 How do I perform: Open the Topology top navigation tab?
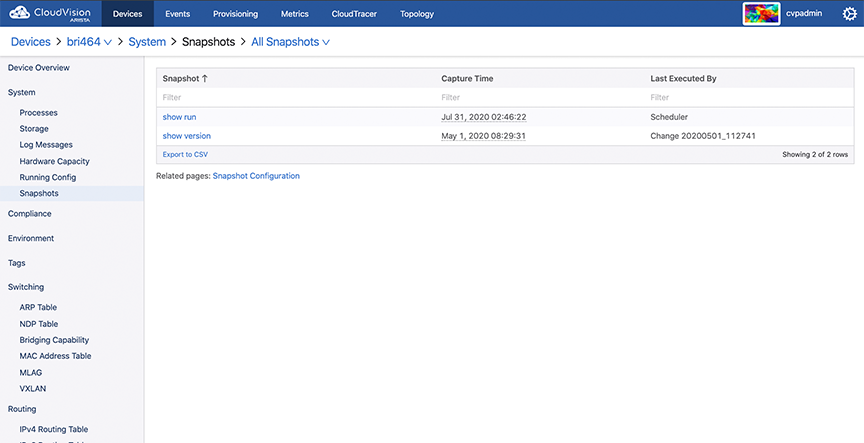tap(417, 14)
